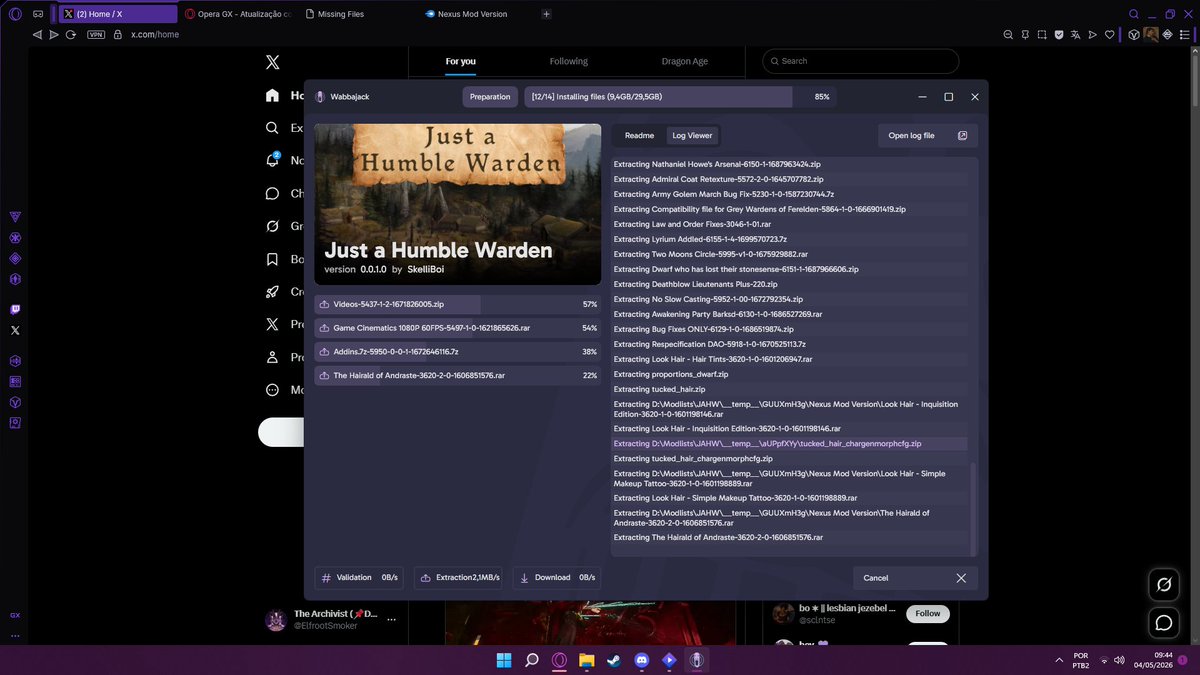The image size is (1200, 675).
Task: Select log line Nathaniel Howe's Arsenal zip
Action: coord(718,164)
